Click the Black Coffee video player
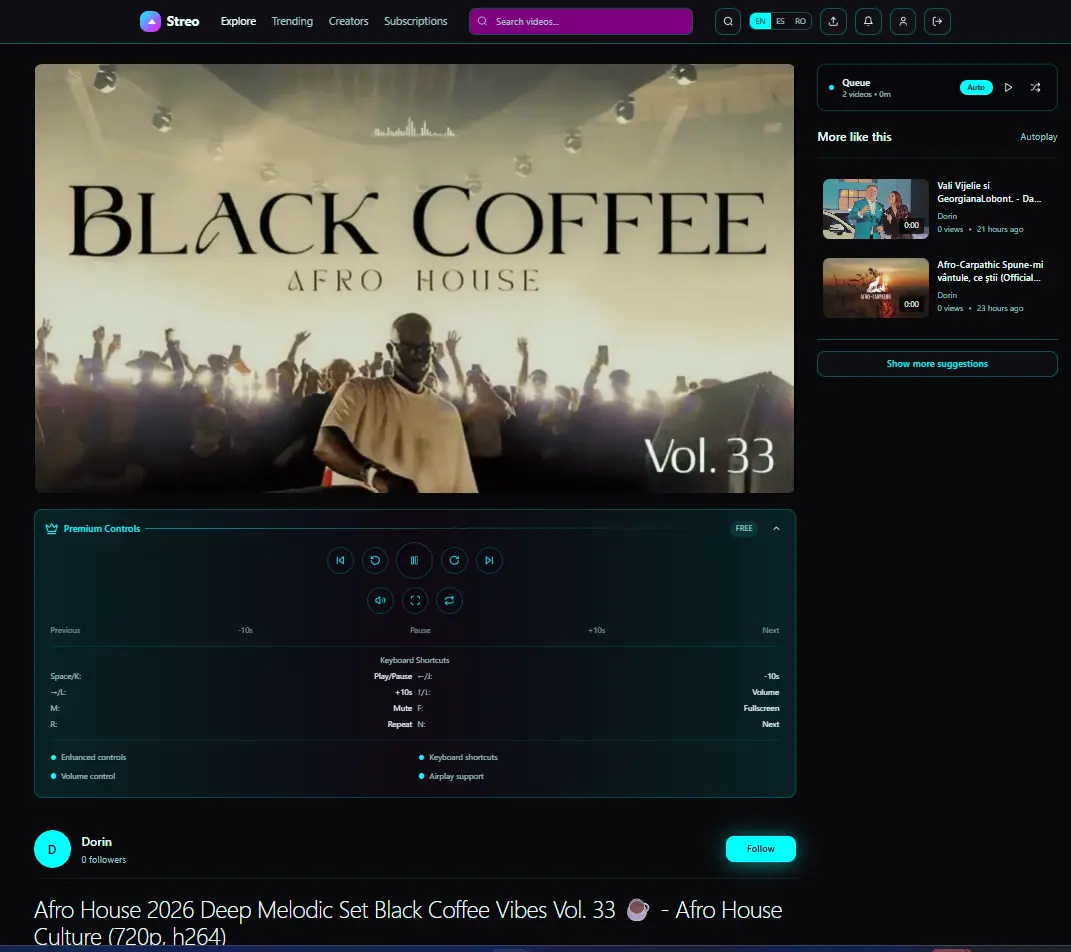Viewport: 1071px width, 952px height. click(x=415, y=279)
